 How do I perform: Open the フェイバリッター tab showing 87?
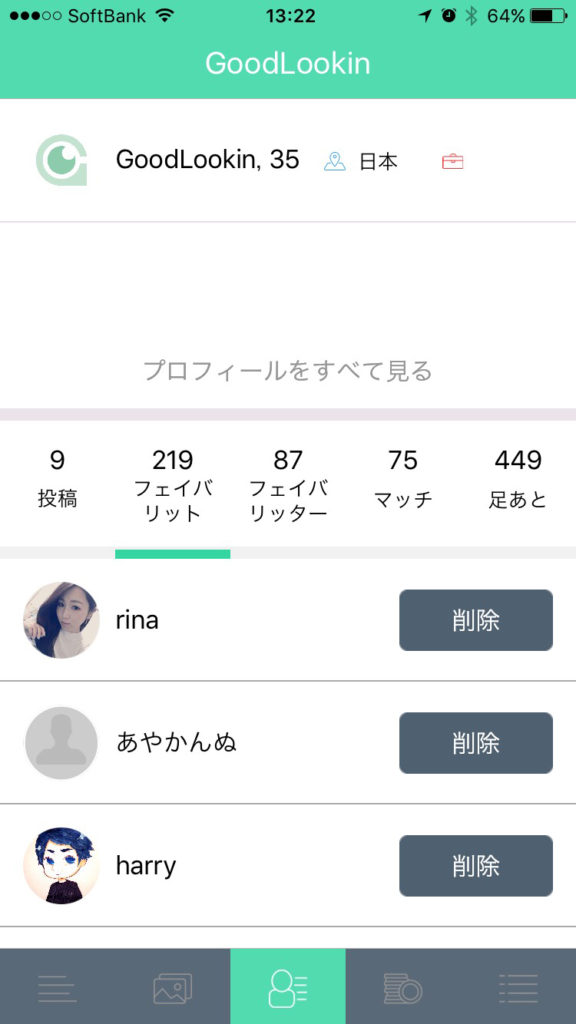pos(289,478)
